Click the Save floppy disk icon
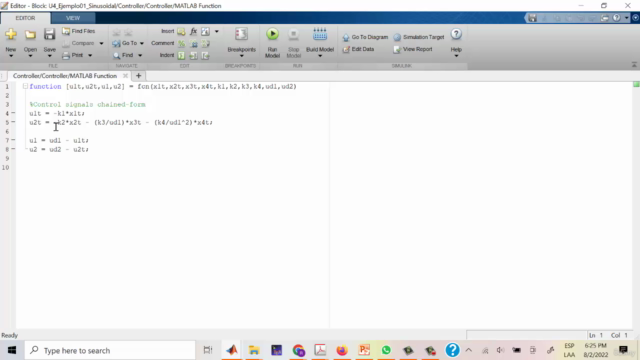The height and width of the screenshot is (360, 640). (x=49, y=34)
